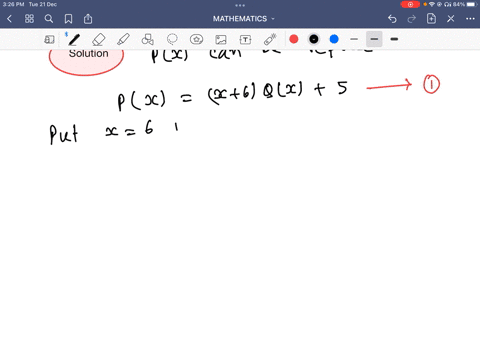Redo the last undone stroke
The height and width of the screenshot is (360, 480).
(x=412, y=19)
